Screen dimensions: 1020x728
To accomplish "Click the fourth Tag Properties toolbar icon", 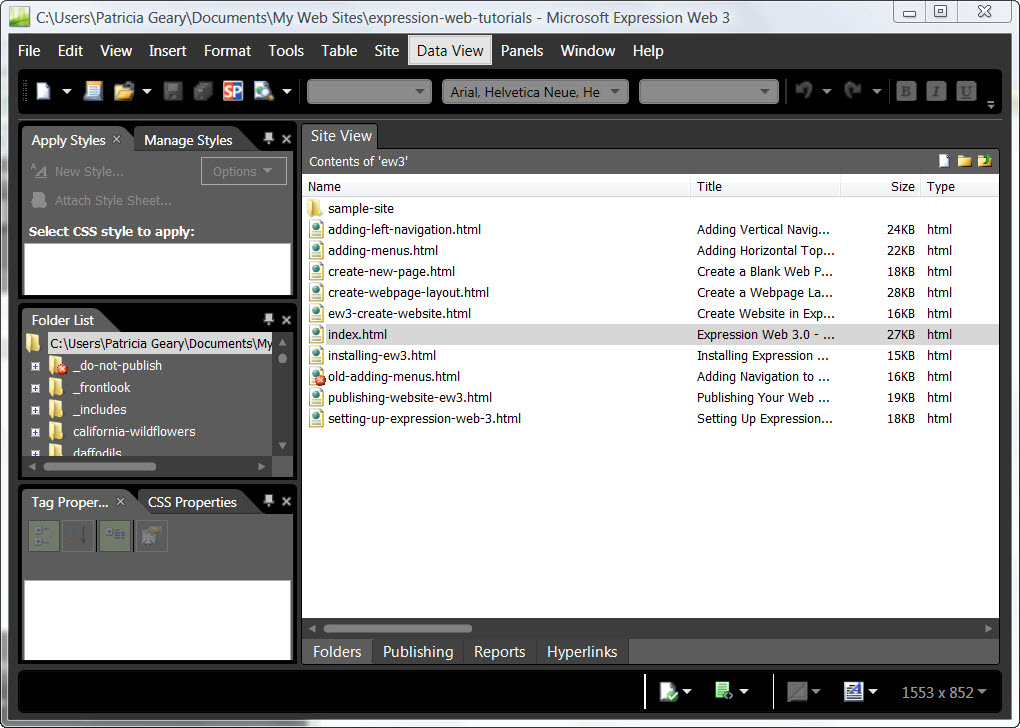I will 151,535.
